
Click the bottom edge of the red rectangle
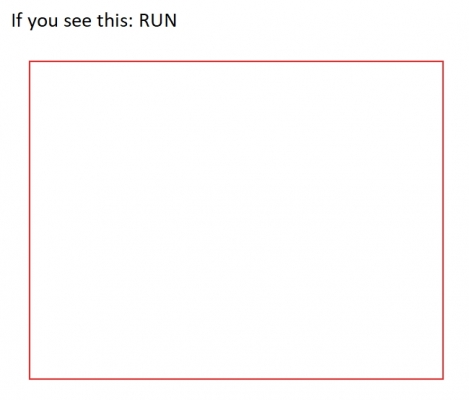tap(236, 379)
